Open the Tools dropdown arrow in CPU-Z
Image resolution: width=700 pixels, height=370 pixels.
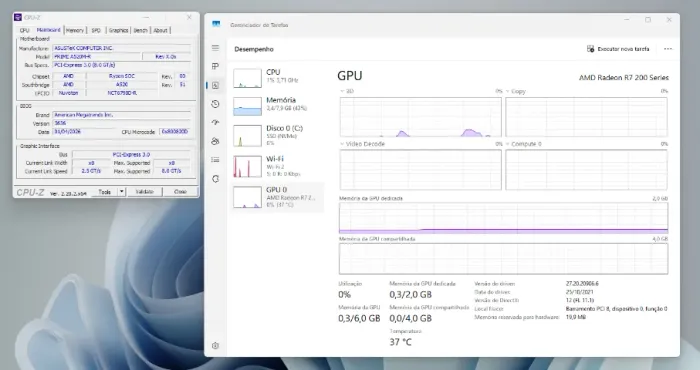click(121, 191)
